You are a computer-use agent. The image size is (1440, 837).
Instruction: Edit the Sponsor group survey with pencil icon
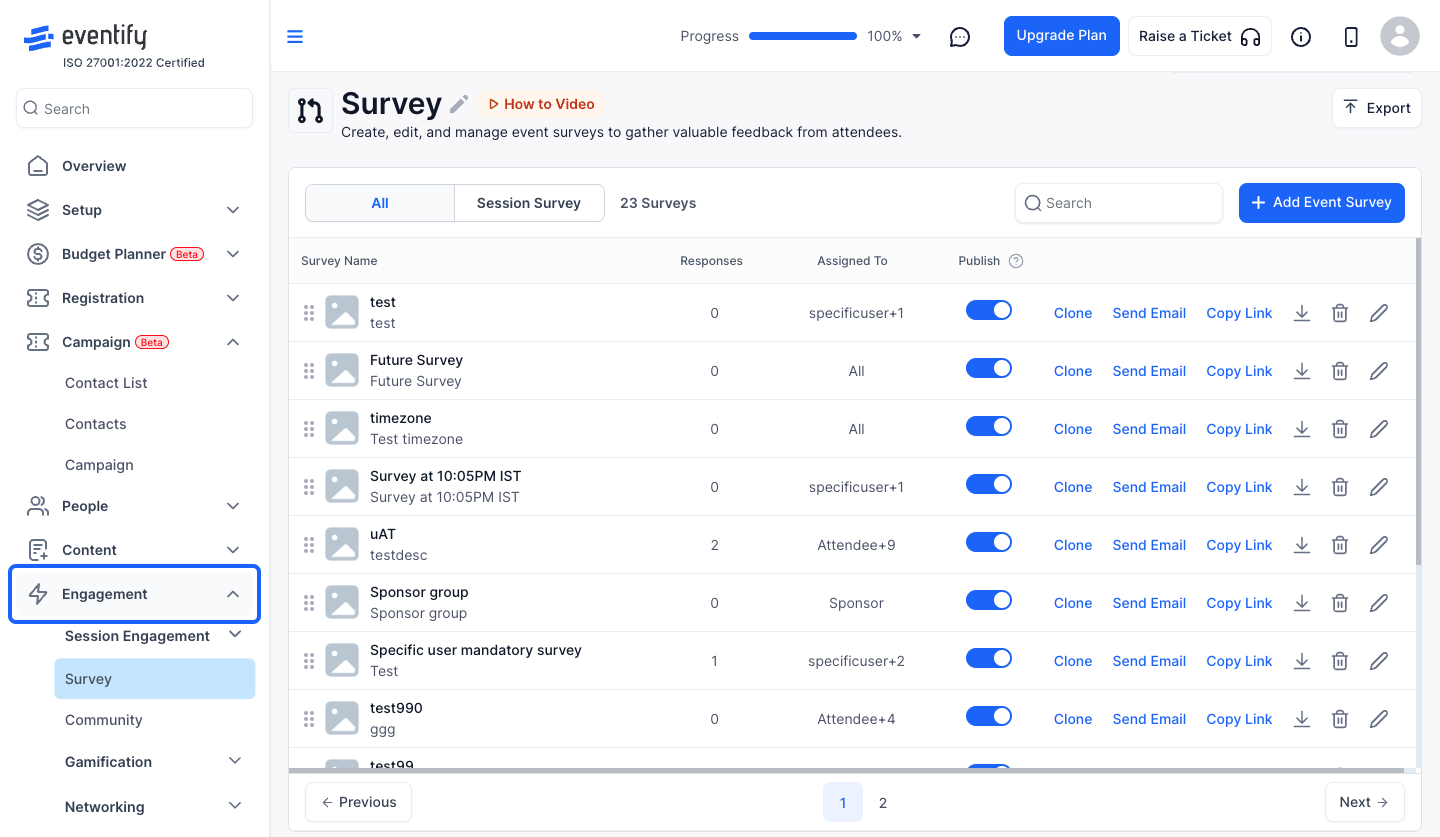click(x=1379, y=603)
